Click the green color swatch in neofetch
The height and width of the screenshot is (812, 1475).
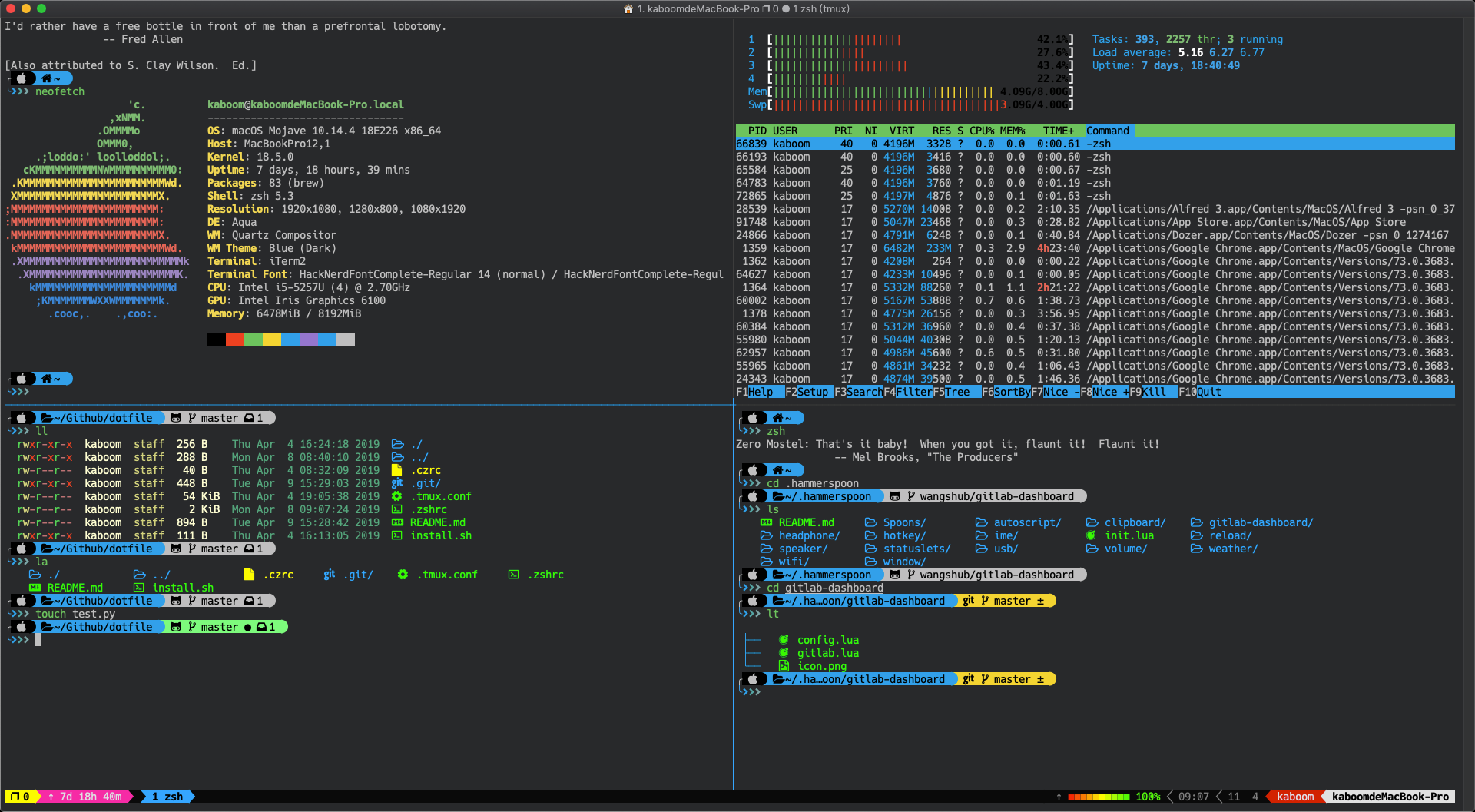(x=254, y=339)
